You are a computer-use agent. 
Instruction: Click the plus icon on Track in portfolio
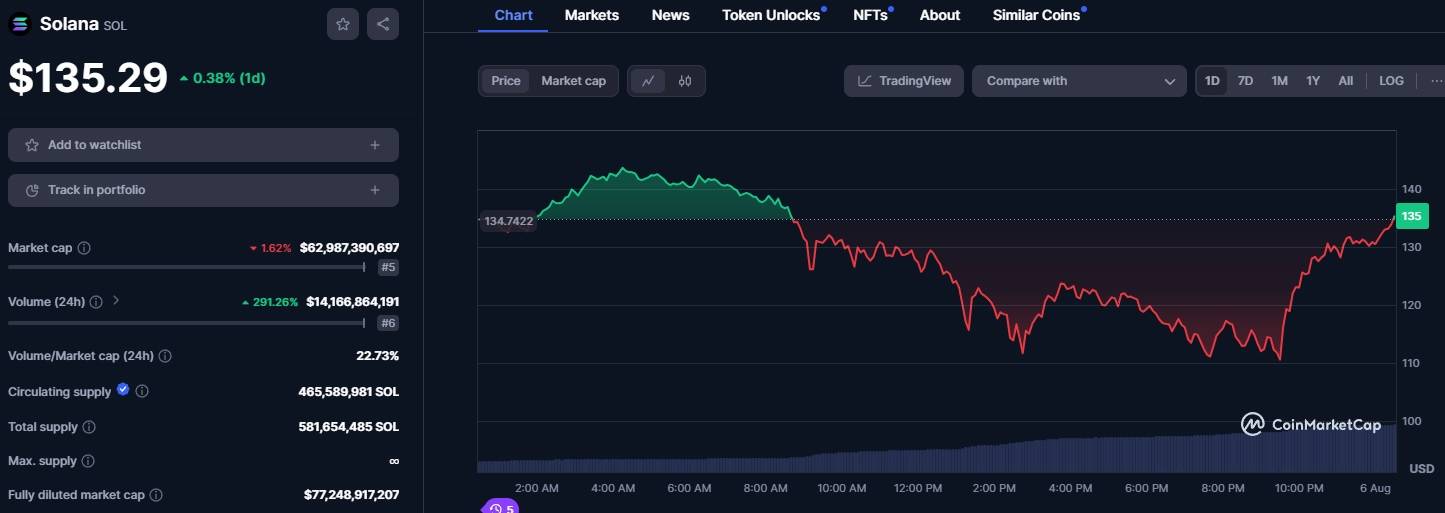coord(375,190)
